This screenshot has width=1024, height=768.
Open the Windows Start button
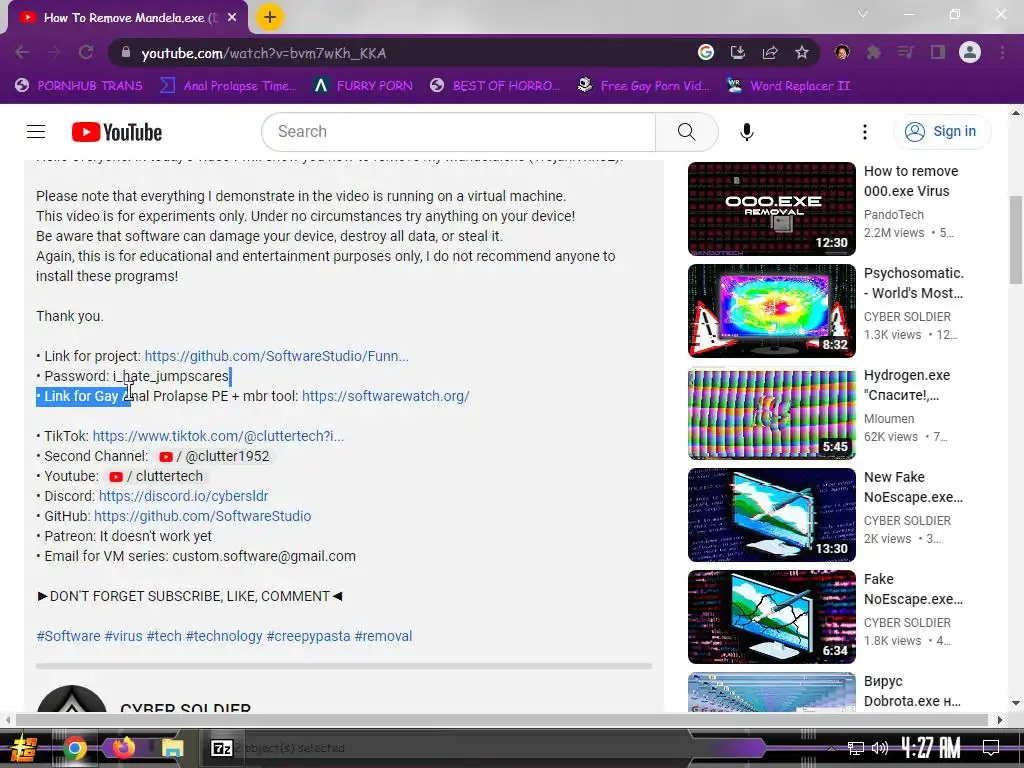click(24, 748)
